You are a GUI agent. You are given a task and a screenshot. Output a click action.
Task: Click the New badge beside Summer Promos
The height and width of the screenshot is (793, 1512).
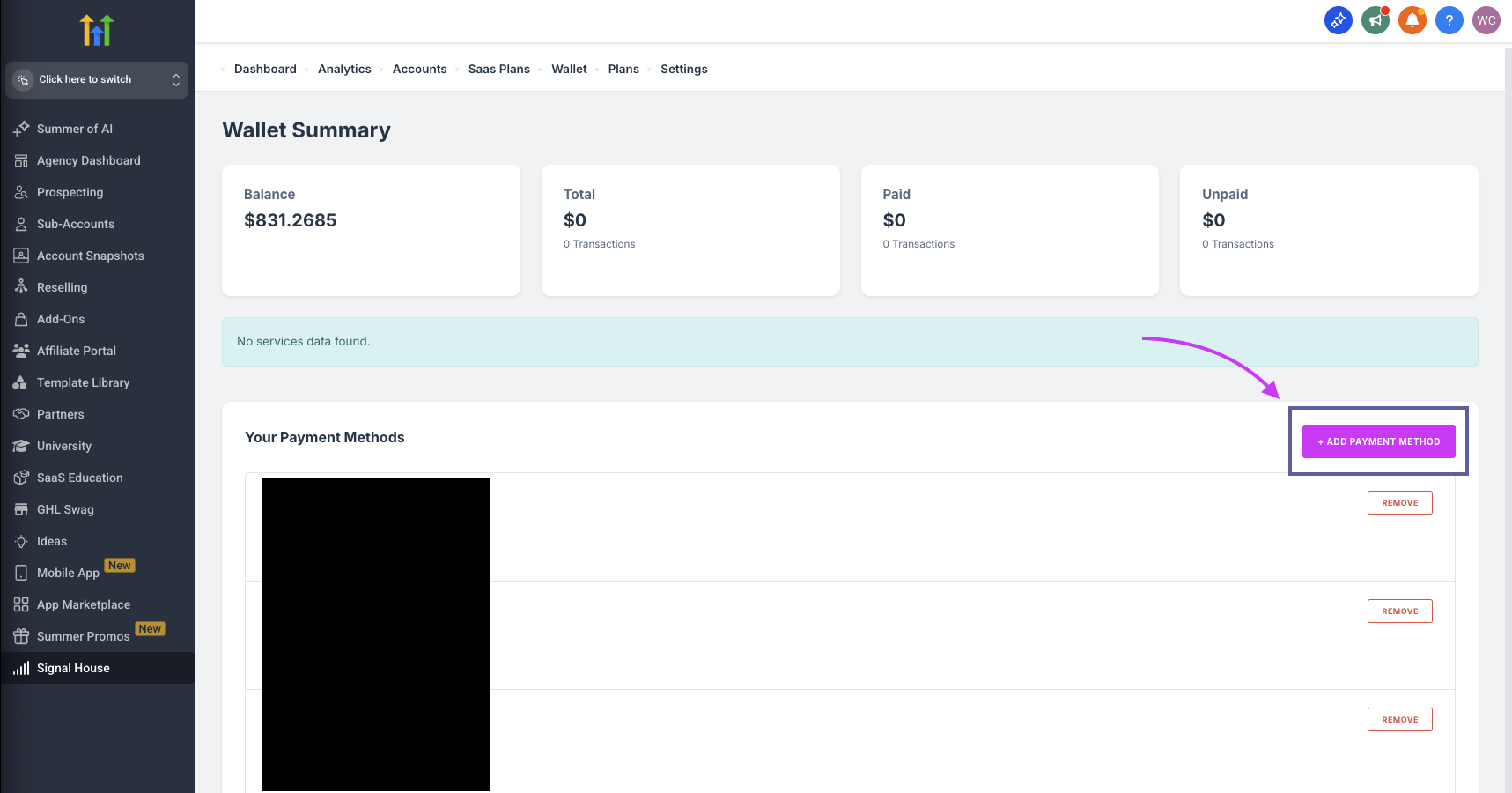point(150,629)
